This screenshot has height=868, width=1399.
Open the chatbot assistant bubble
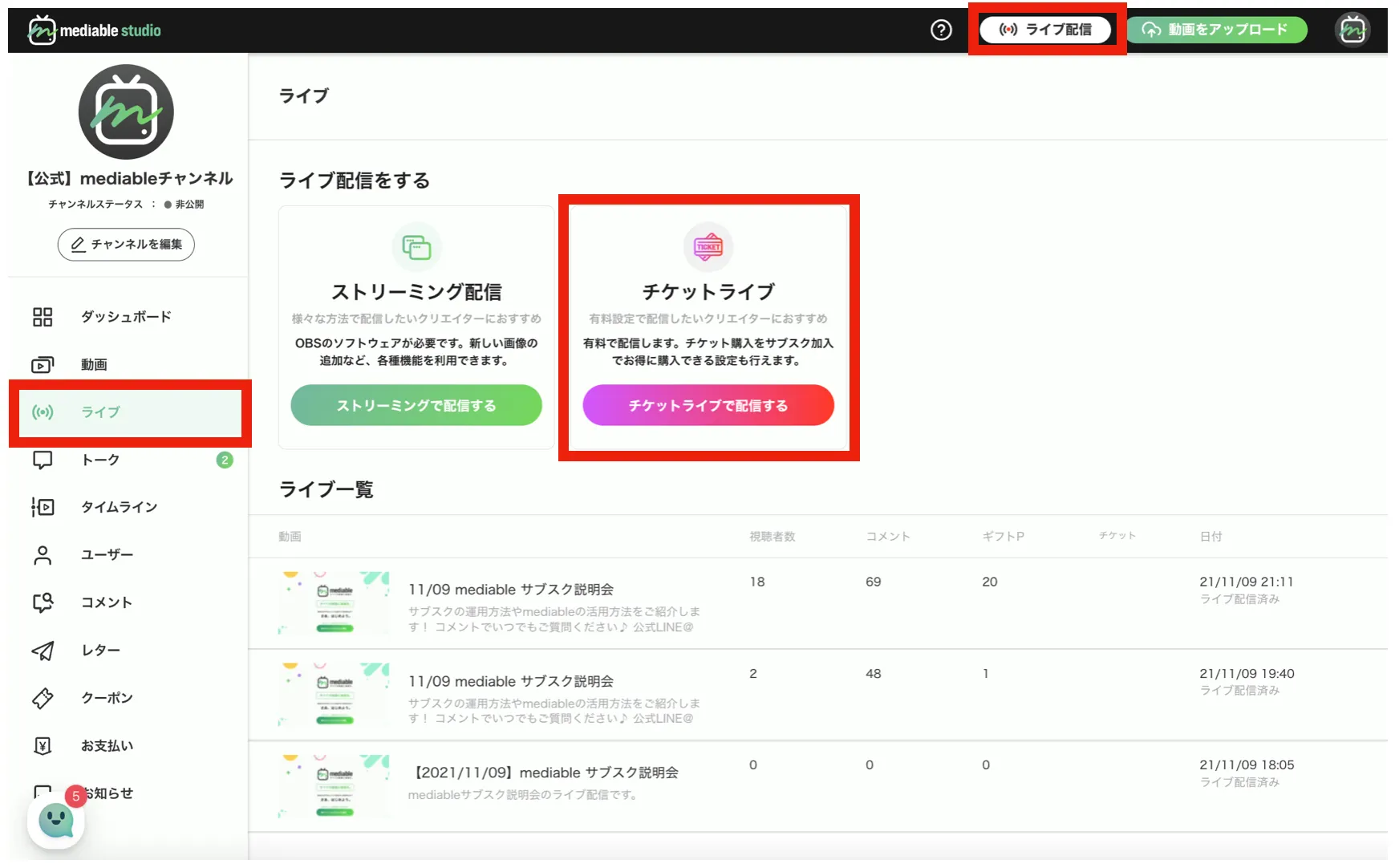point(56,820)
